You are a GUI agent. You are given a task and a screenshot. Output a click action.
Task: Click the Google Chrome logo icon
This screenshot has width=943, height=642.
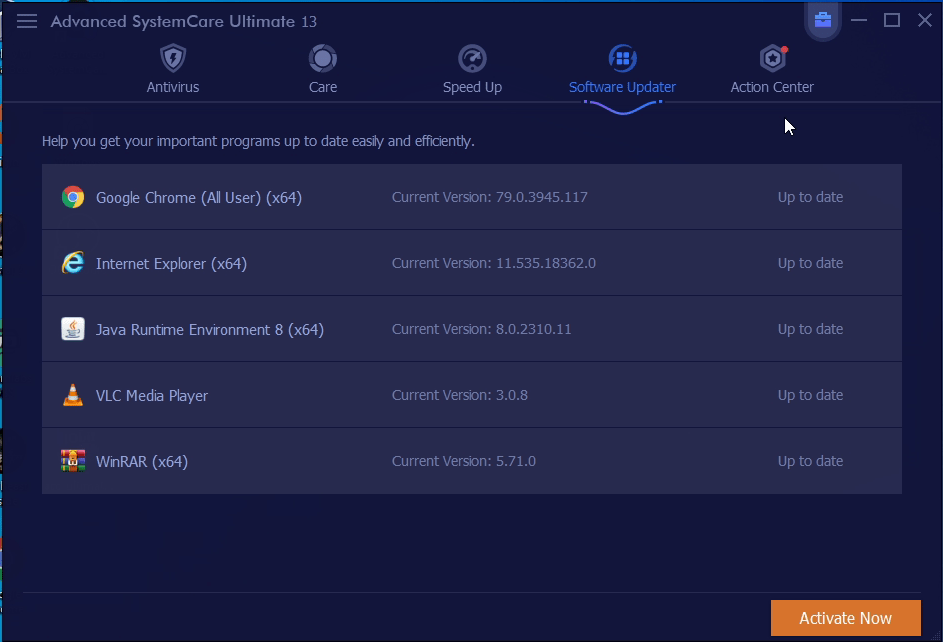(x=73, y=197)
